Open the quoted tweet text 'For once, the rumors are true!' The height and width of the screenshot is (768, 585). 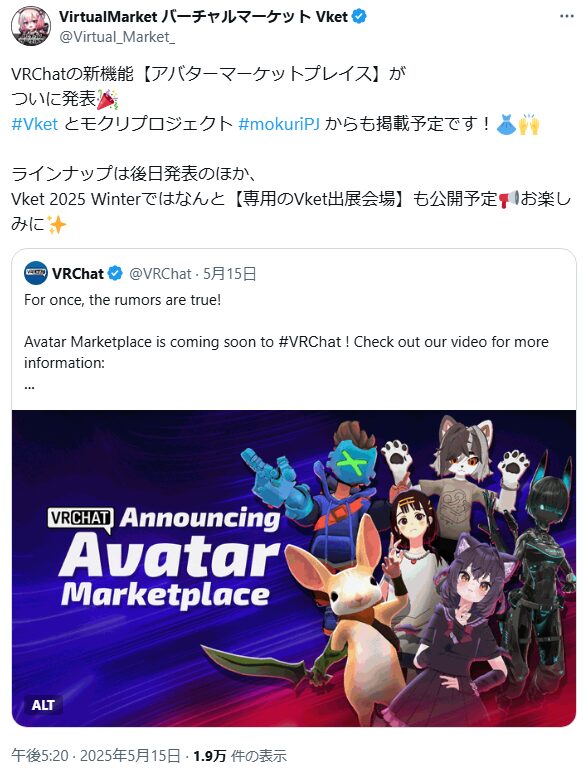tap(122, 300)
